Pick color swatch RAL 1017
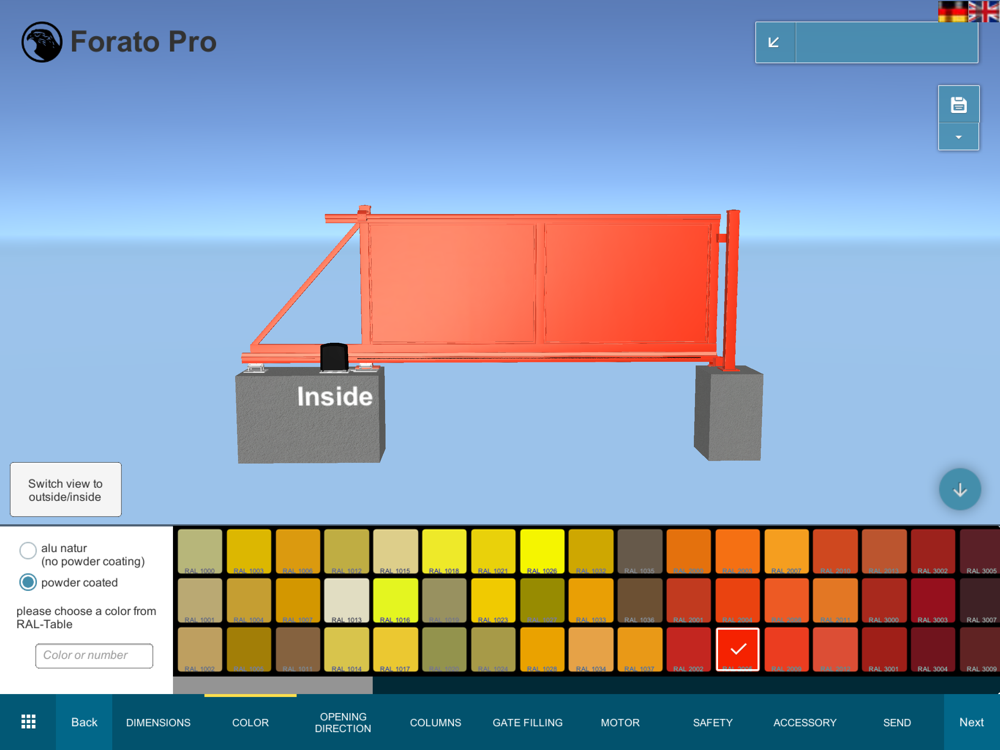Screen dimensions: 1000x750 pos(395,649)
